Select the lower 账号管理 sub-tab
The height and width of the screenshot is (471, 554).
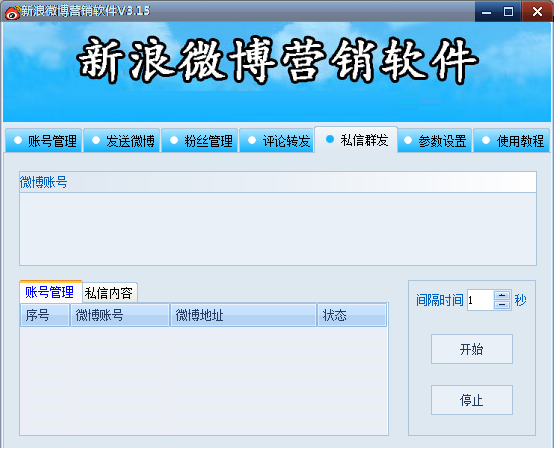51,292
